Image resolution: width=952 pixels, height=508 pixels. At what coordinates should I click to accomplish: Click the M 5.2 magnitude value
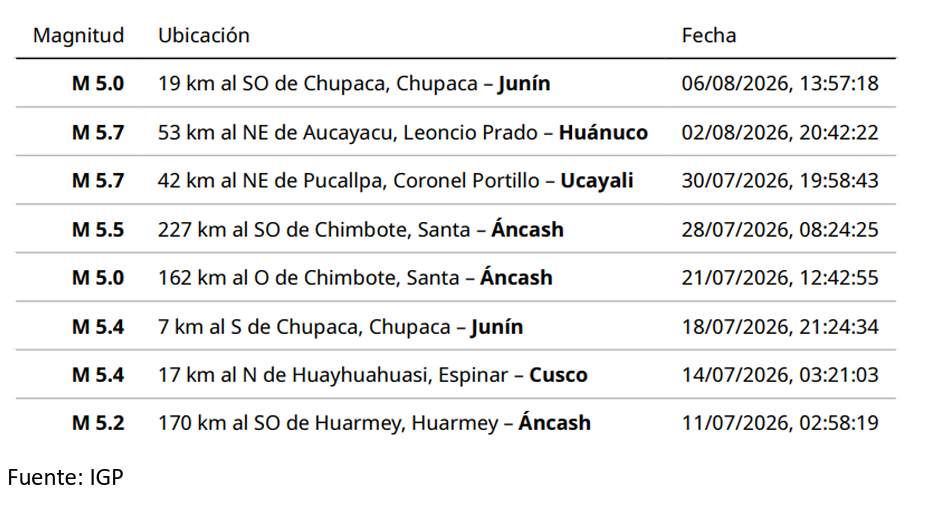click(x=98, y=422)
